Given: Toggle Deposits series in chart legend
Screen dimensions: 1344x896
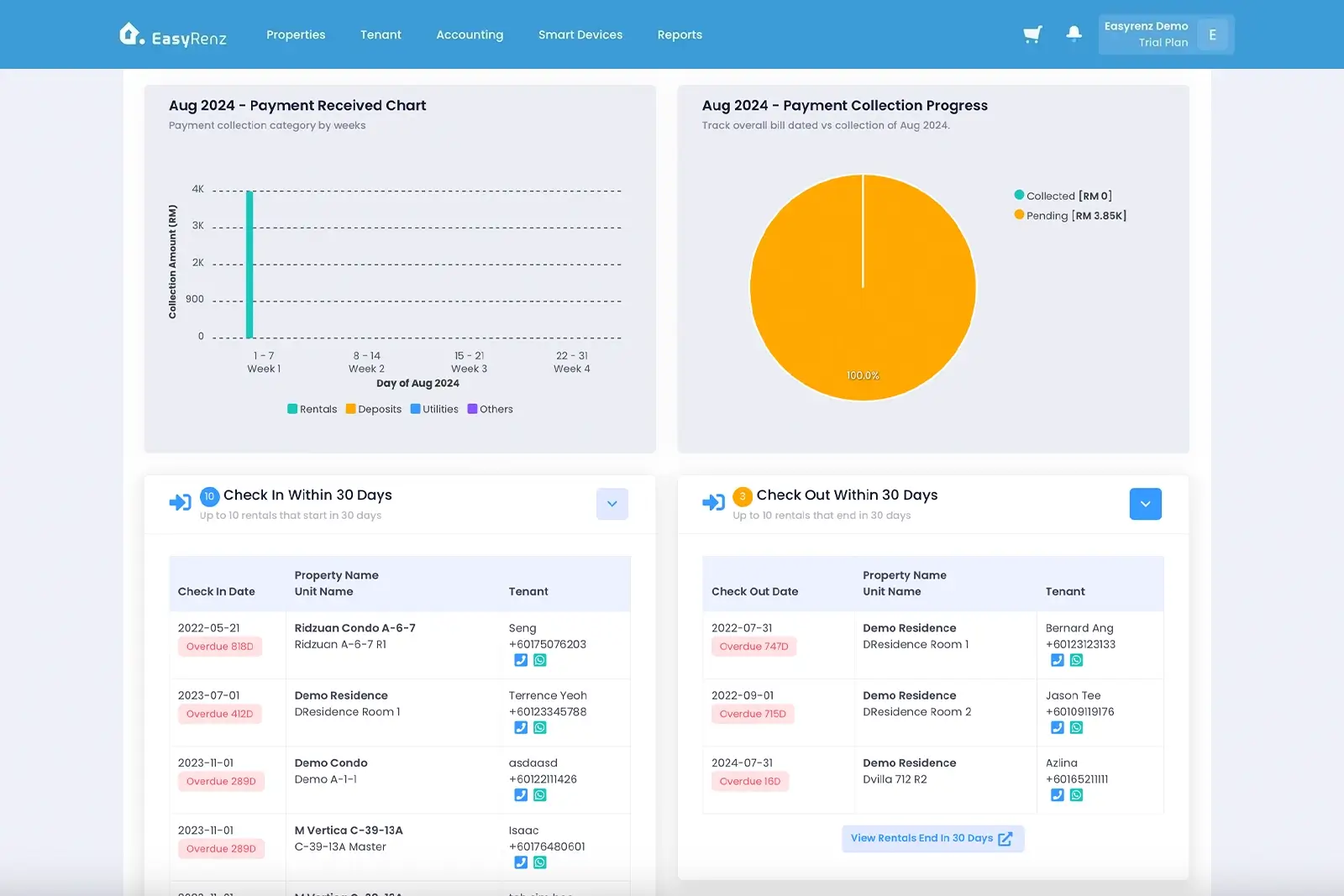Looking at the screenshot, I should (373, 410).
